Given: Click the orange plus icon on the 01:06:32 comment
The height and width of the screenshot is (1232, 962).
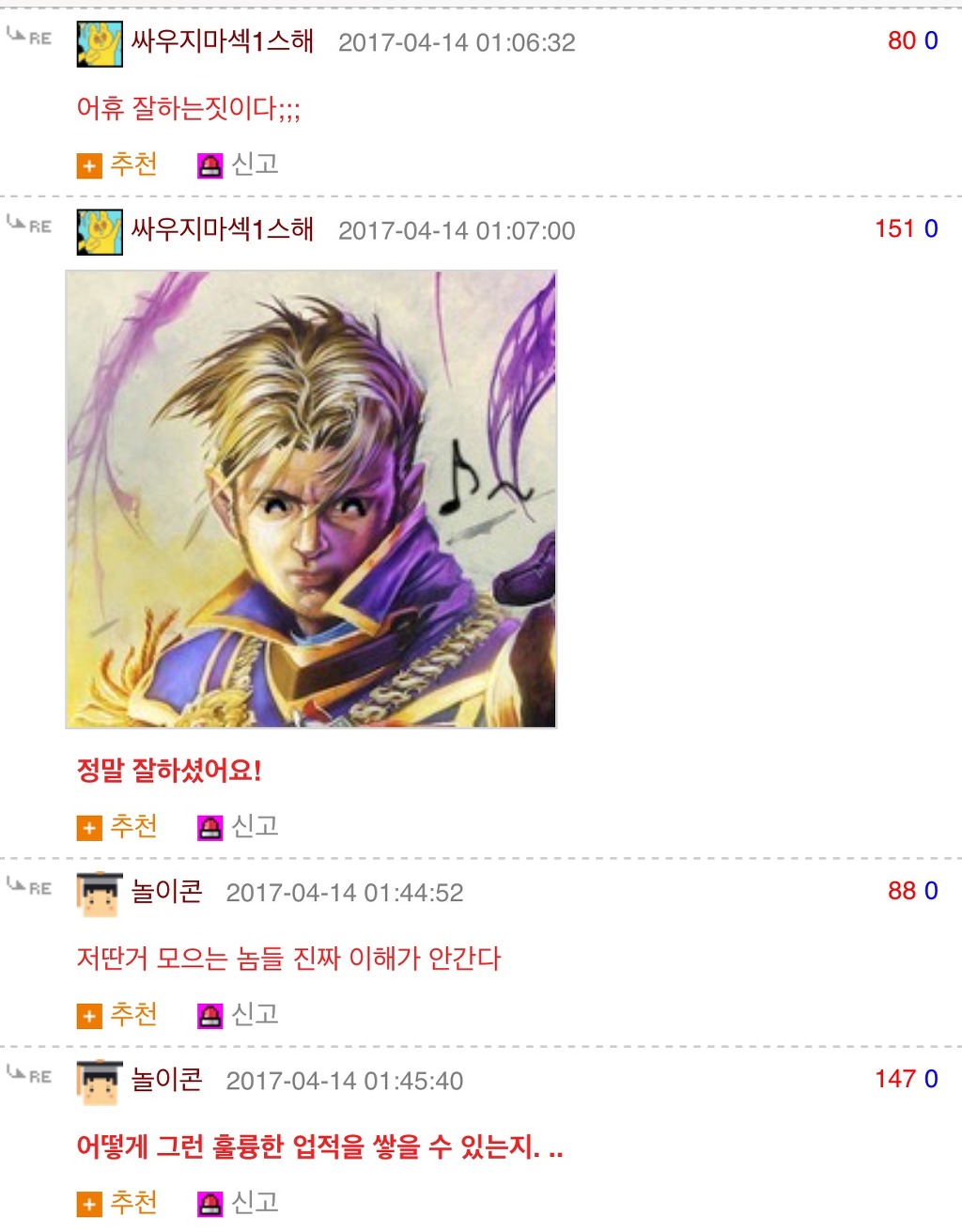Looking at the screenshot, I should [89, 166].
